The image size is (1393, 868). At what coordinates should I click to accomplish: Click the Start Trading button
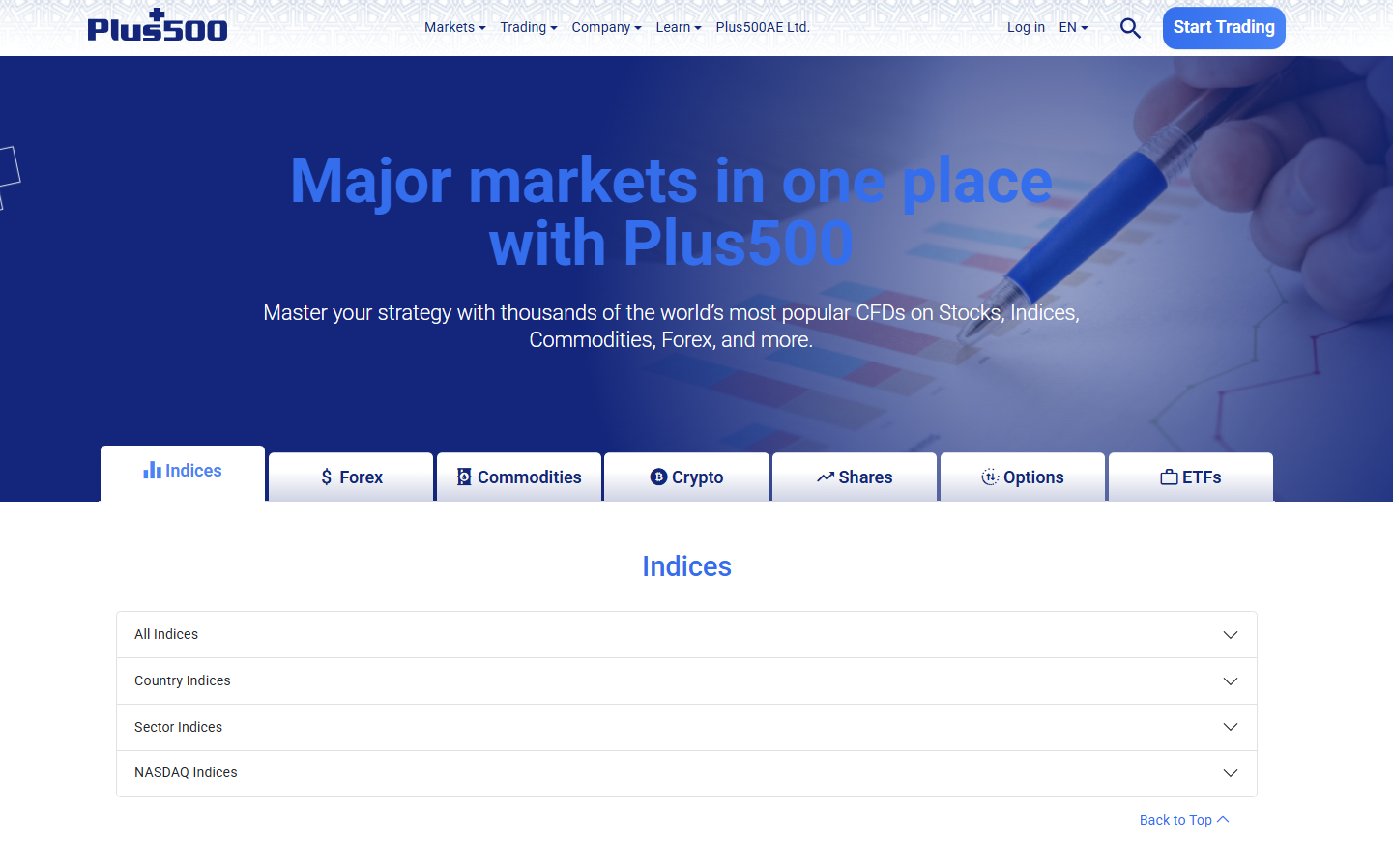coord(1224,28)
